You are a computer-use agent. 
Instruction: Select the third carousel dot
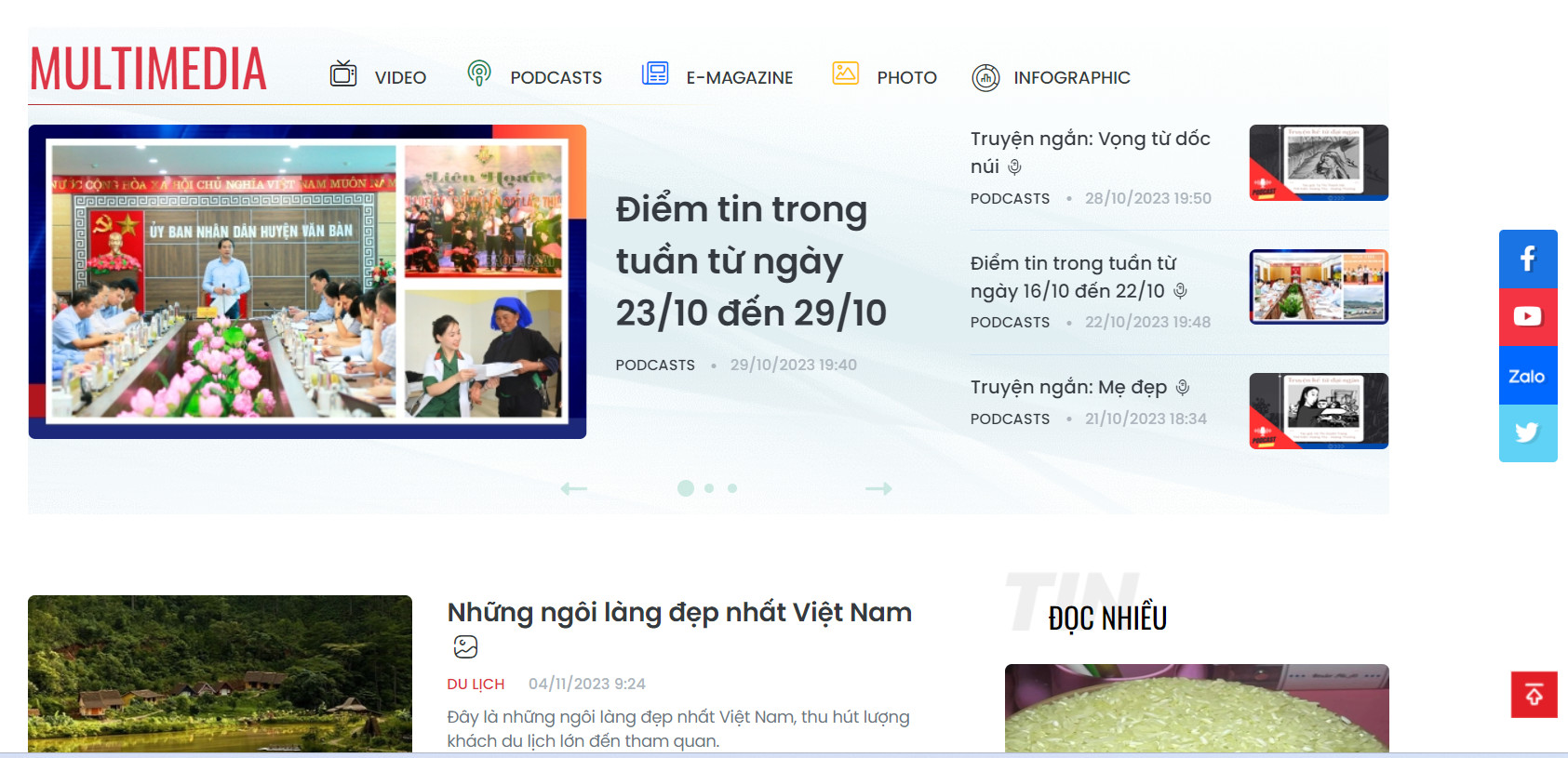[732, 488]
